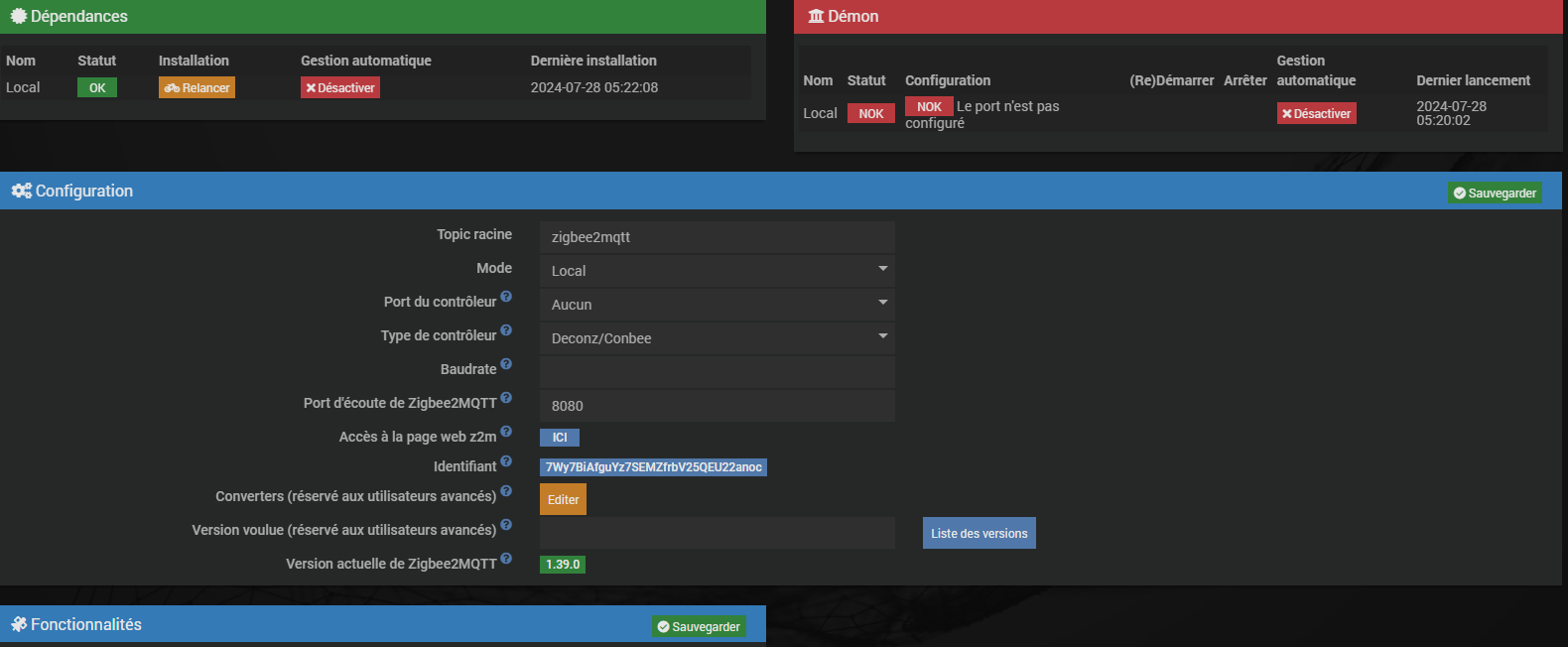Click help icon for Accès à la page web z2m
This screenshot has height=647, width=1568.
point(506,431)
